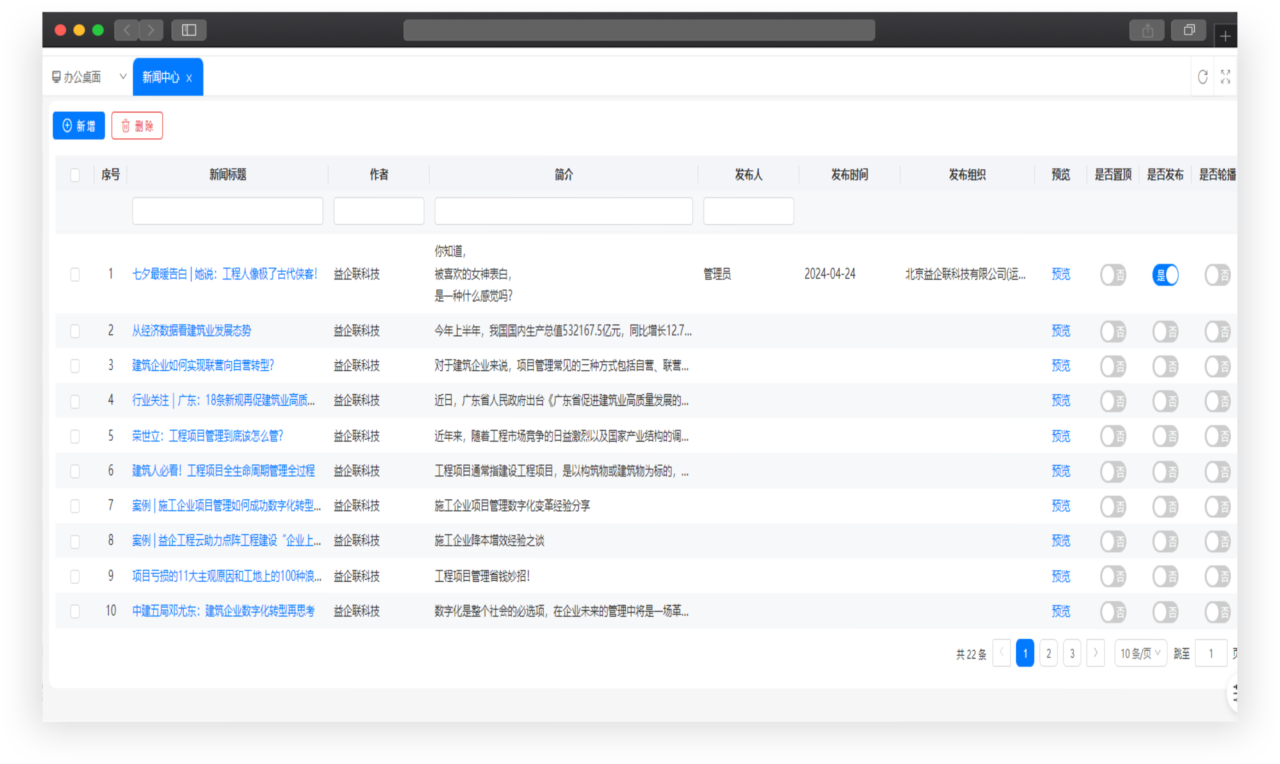Open news title 建筑人必看！工程项目全生命周期管理全过程
The width and height of the screenshot is (1280, 764).
coord(224,471)
